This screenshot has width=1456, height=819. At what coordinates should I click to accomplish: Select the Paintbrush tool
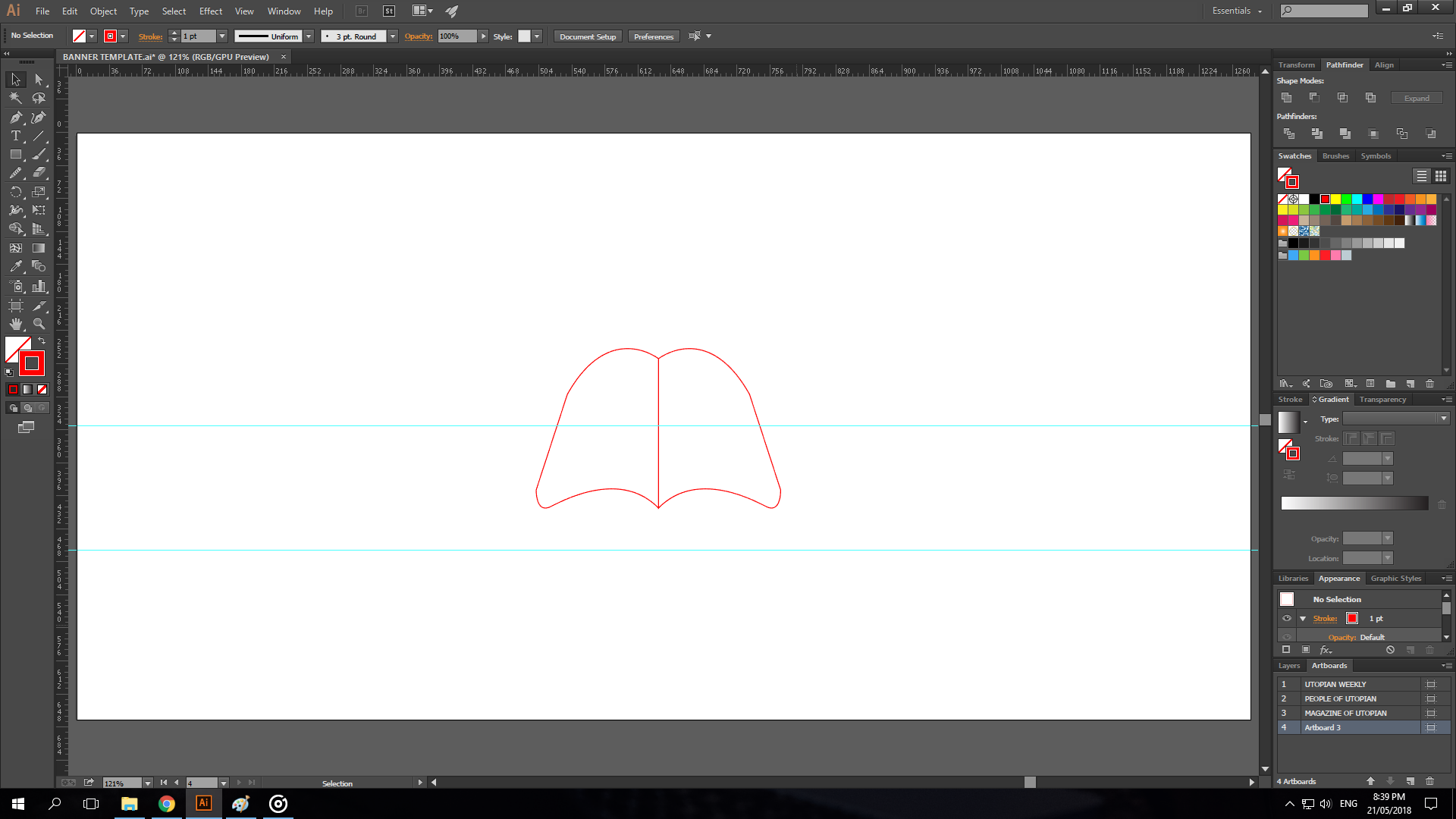click(x=39, y=154)
